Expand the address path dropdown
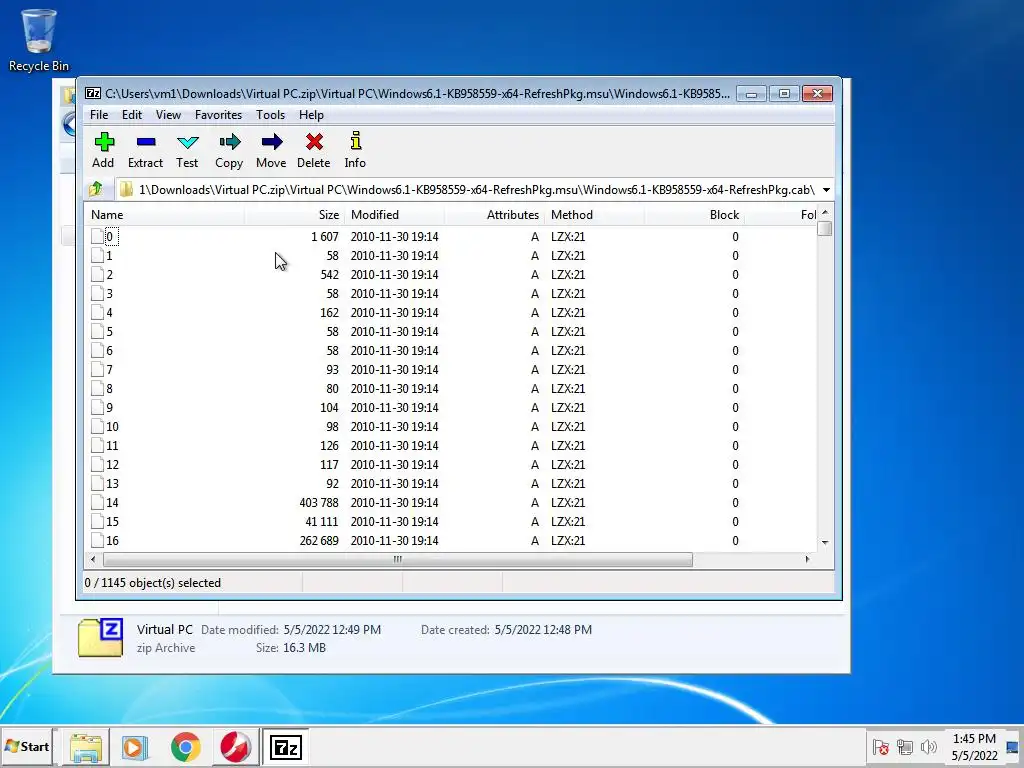1024x768 pixels. [x=826, y=190]
